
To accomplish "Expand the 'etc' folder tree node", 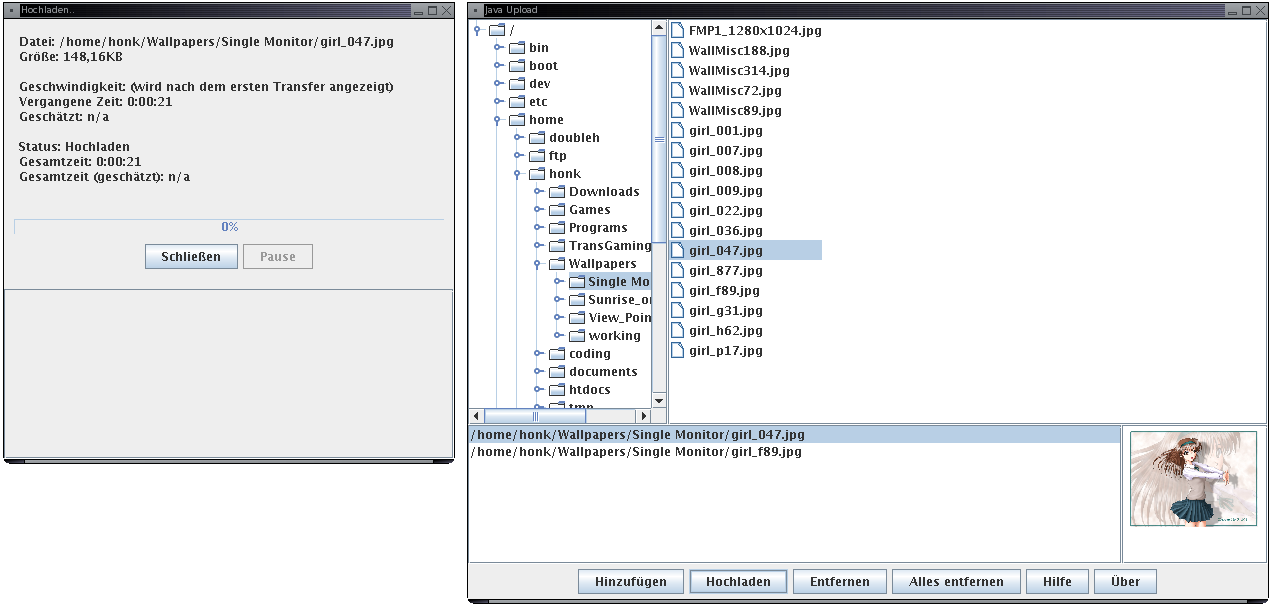I will (x=498, y=102).
